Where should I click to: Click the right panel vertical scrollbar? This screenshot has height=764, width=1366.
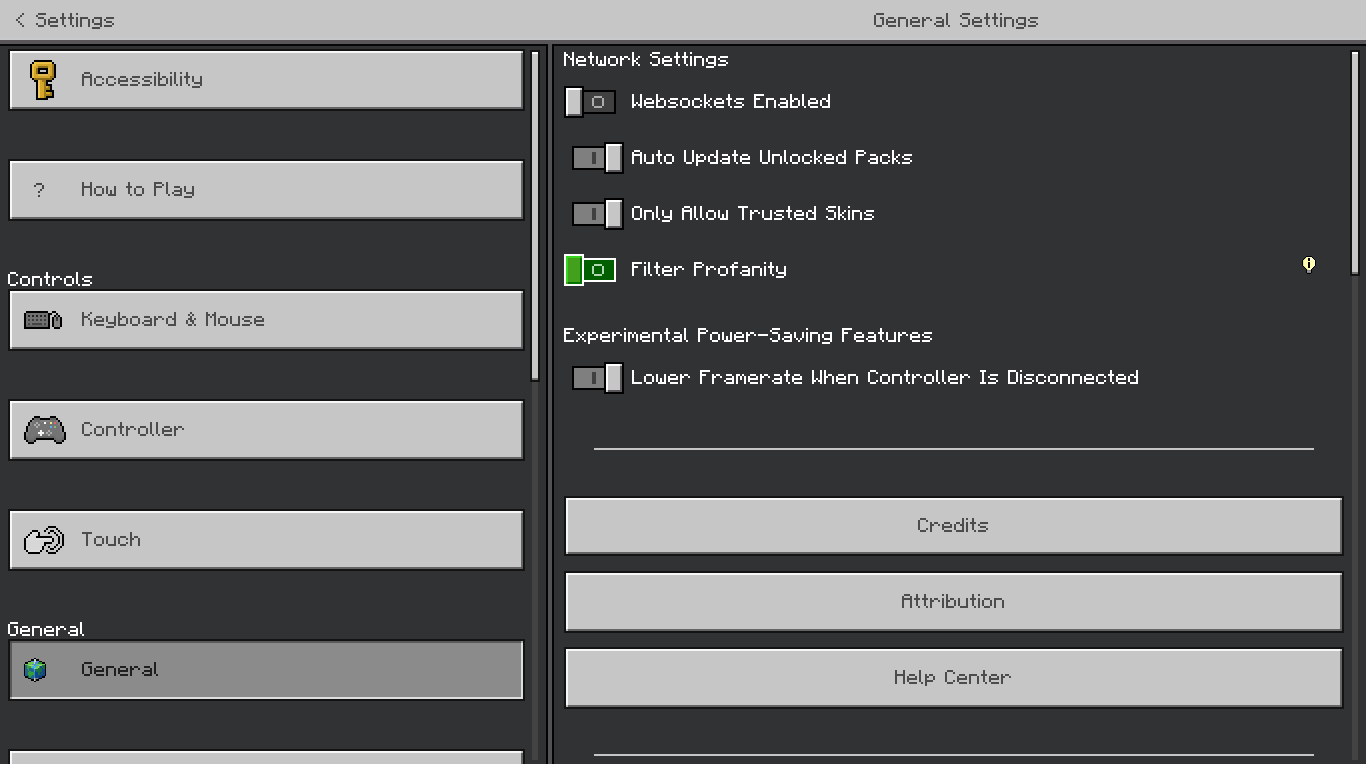click(x=1356, y=160)
